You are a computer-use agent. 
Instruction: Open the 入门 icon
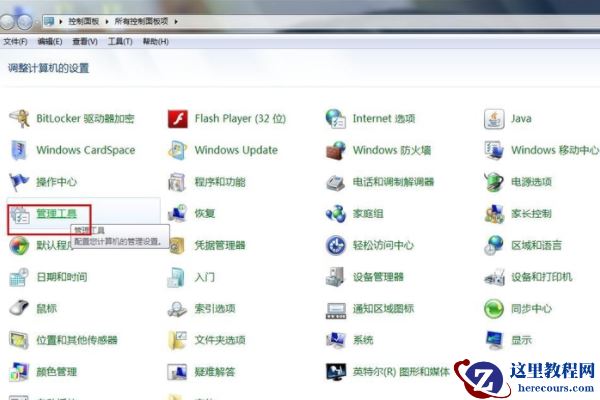pyautogui.click(x=177, y=277)
